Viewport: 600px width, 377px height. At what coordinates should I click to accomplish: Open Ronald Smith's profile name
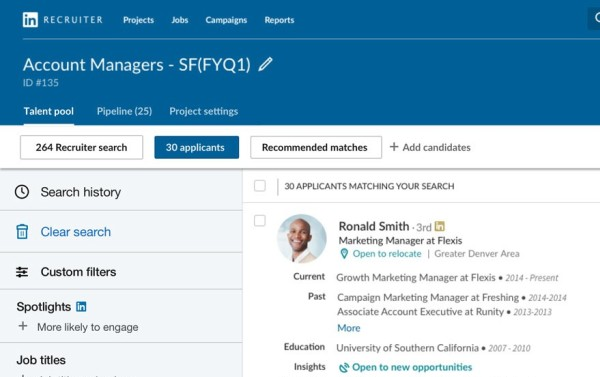tap(374, 226)
